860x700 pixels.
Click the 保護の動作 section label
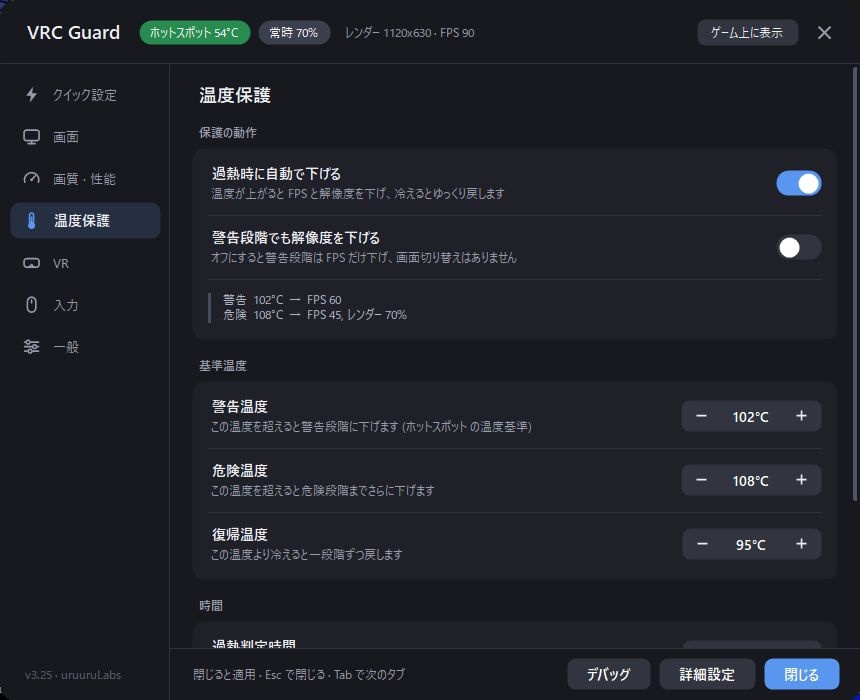(228, 133)
